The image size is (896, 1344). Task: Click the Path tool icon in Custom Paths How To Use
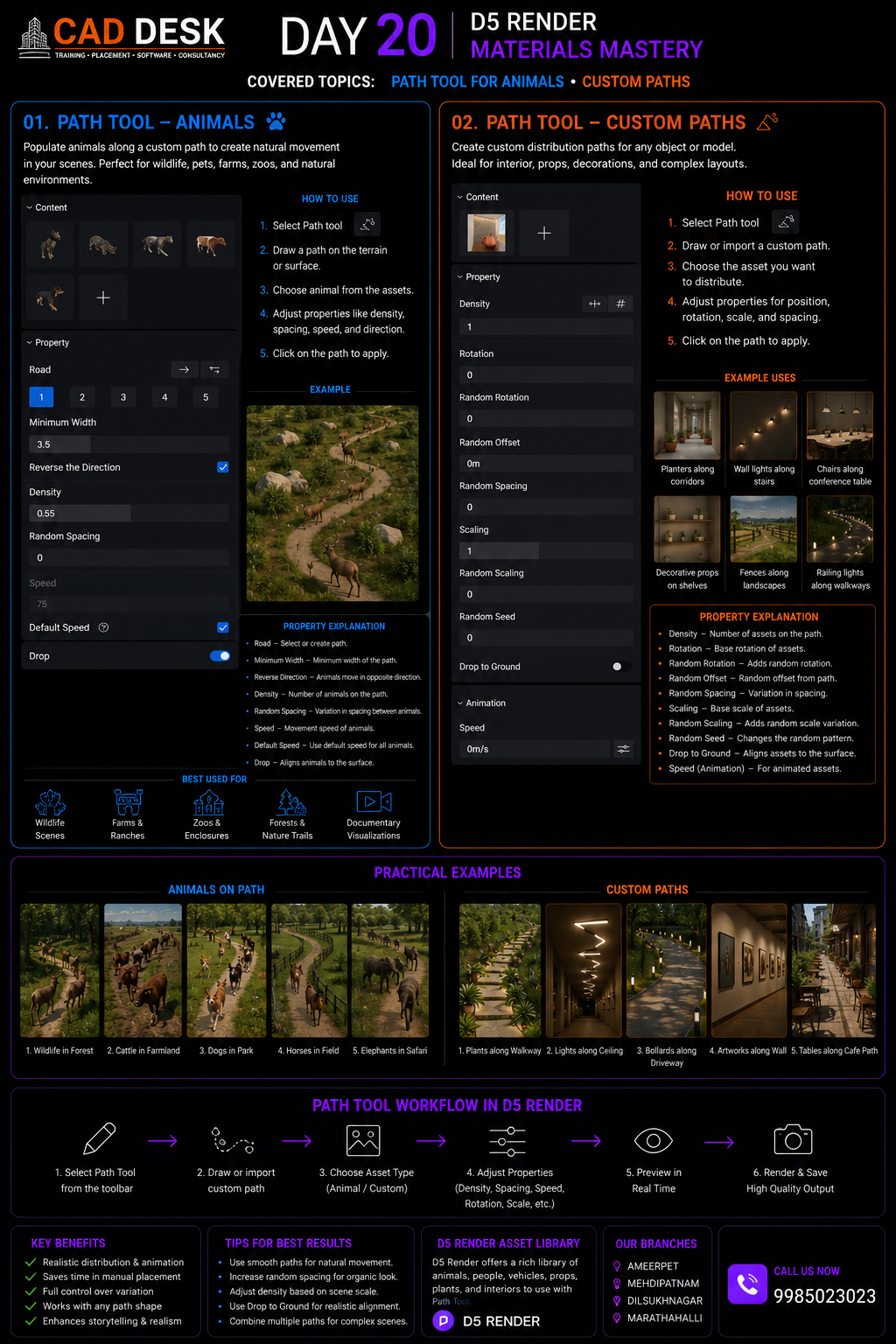787,222
